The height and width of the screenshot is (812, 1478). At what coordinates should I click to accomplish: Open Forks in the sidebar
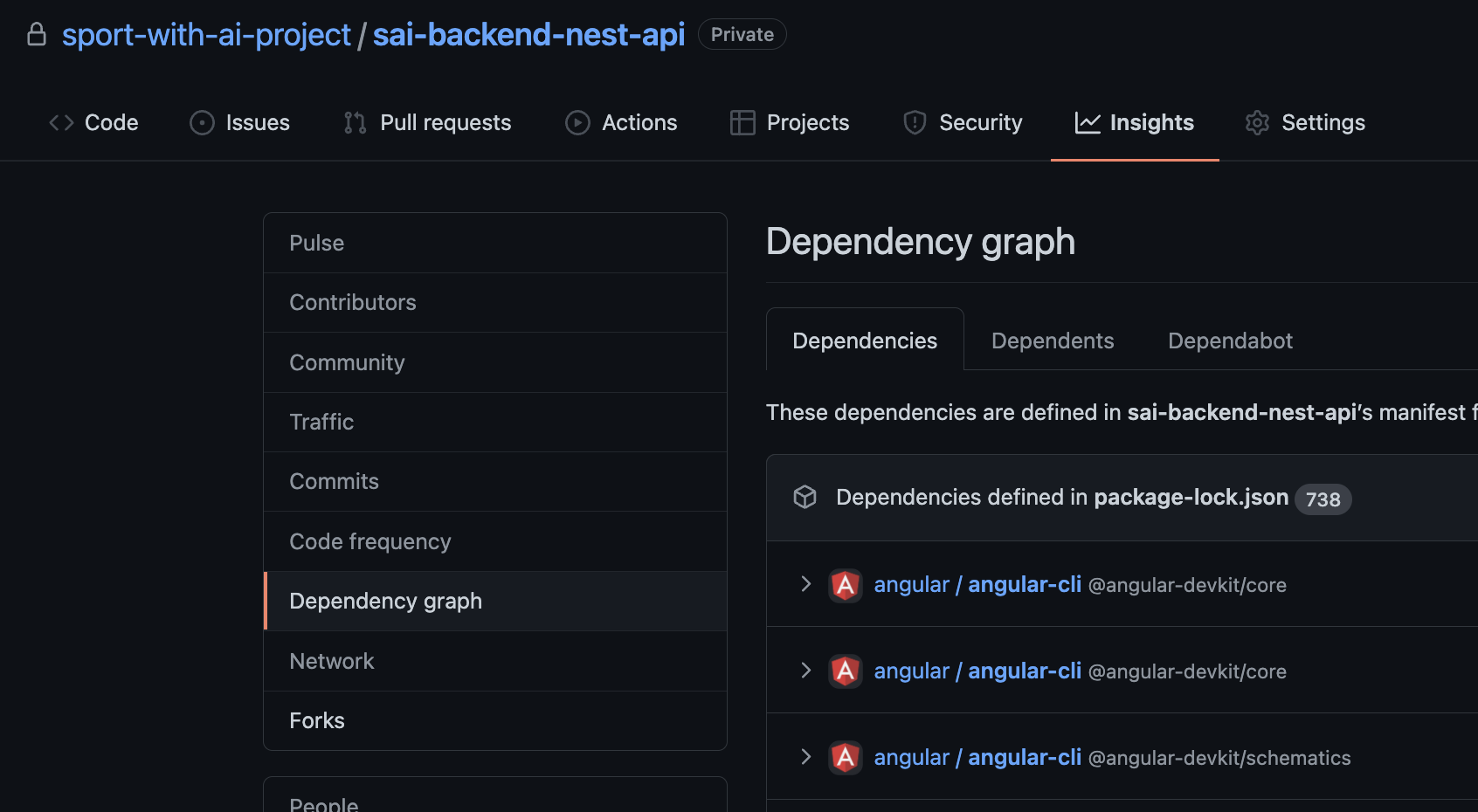point(495,720)
